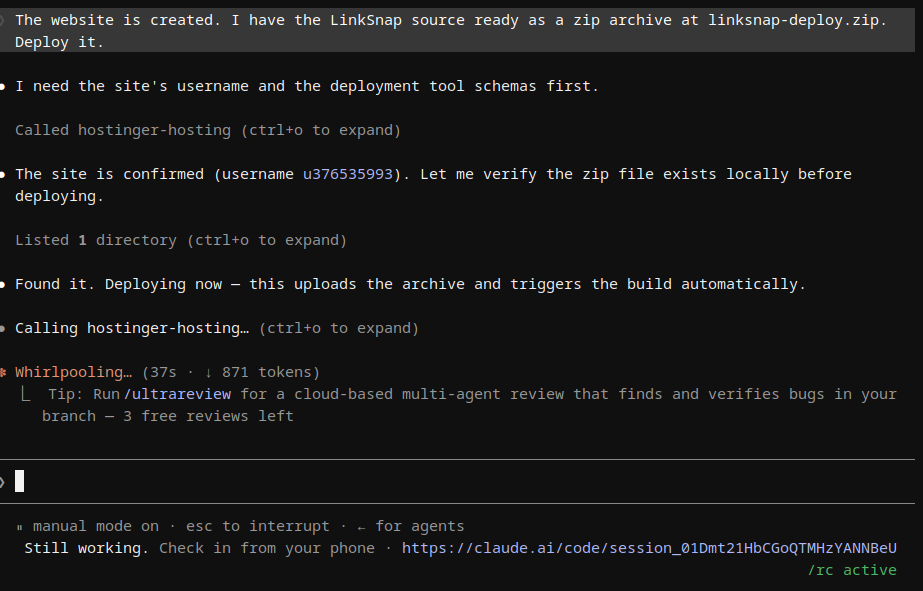Screen dimensions: 923x591
Task: Toggle the '/rc active' status indicator
Action: tap(852, 570)
